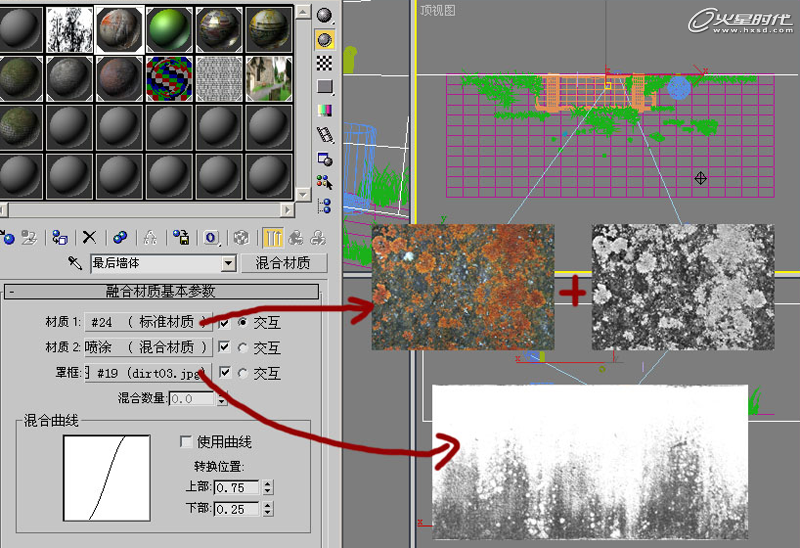
Task: Toggle the 材质 1 enable checkbox
Action: pyautogui.click(x=224, y=322)
